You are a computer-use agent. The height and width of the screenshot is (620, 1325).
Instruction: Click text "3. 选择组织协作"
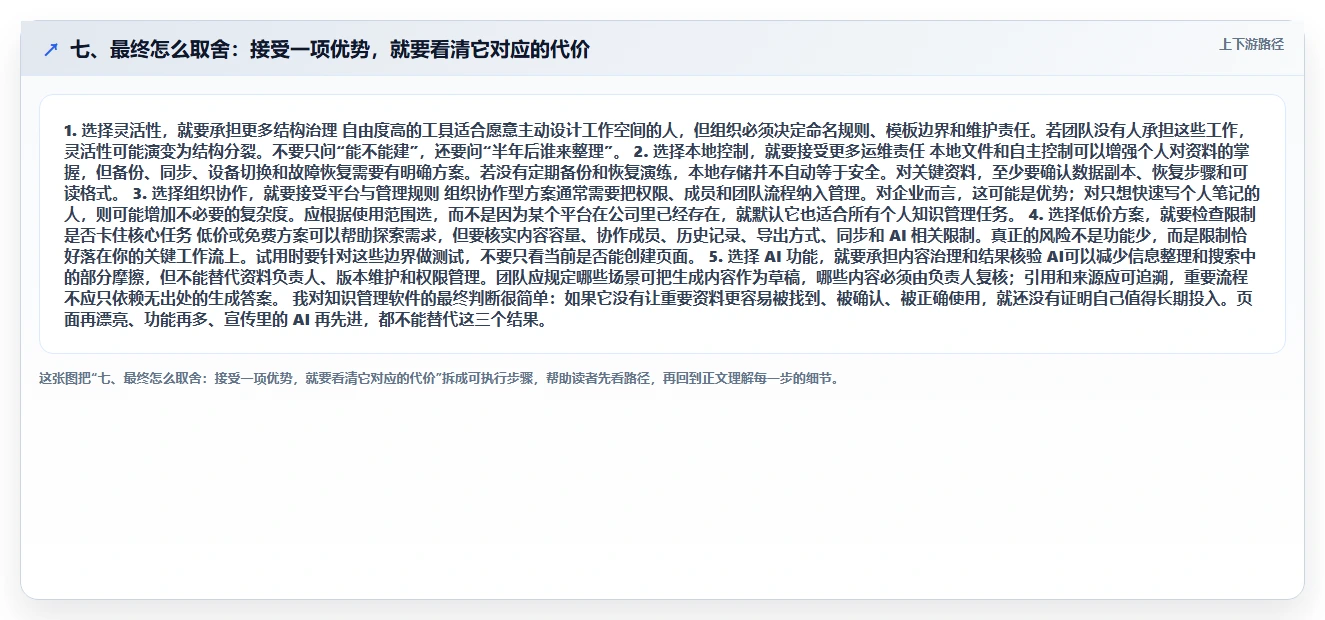192,193
